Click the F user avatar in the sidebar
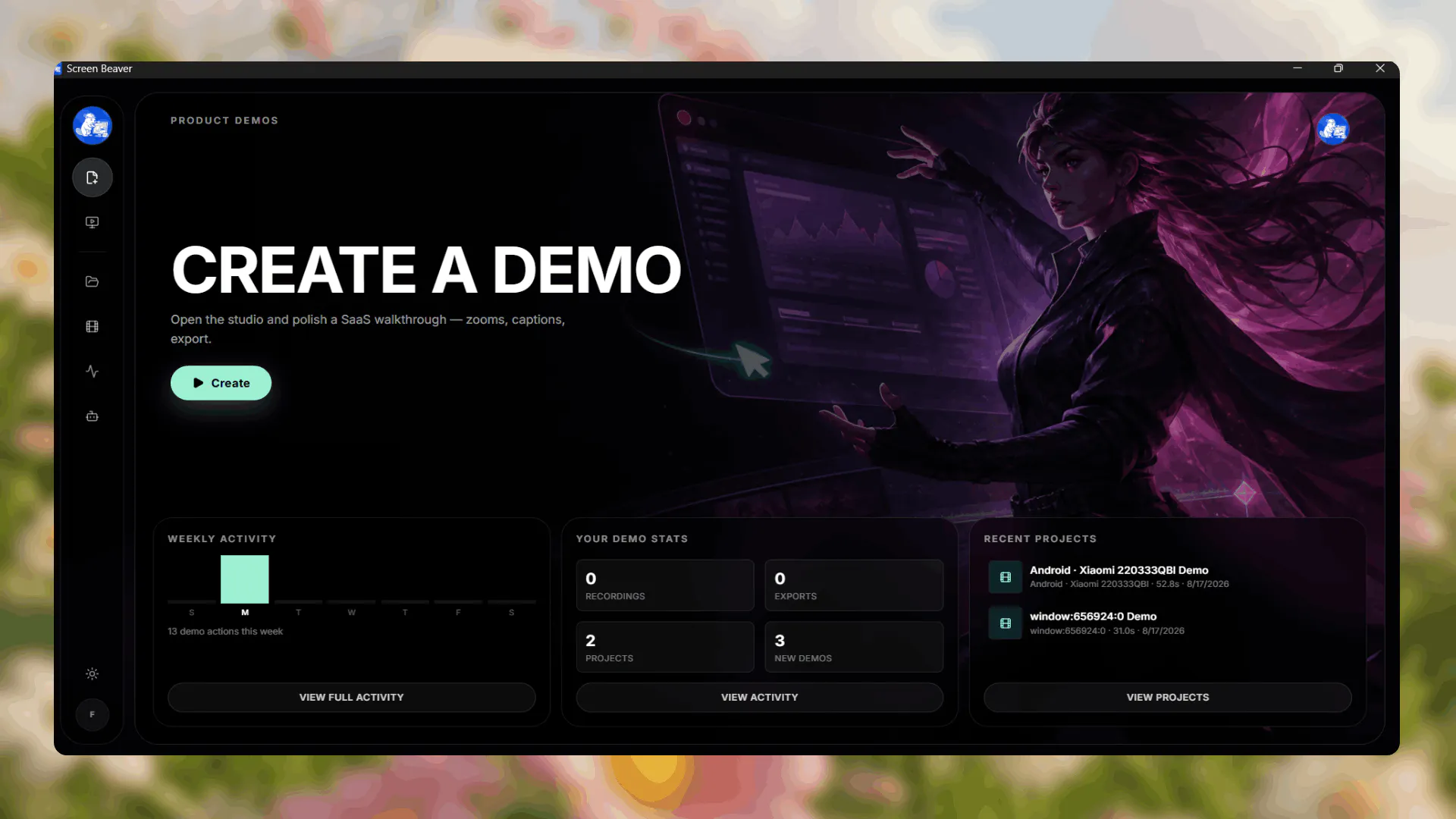Screen dimensions: 1456x819 pyautogui.click(x=93, y=714)
